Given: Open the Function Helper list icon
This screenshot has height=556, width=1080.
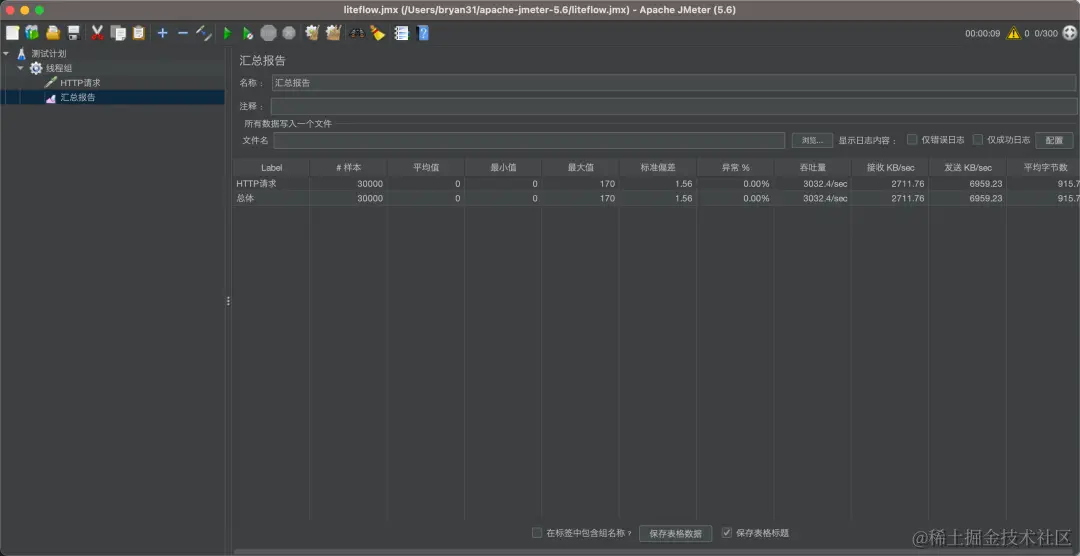Looking at the screenshot, I should (x=402, y=32).
